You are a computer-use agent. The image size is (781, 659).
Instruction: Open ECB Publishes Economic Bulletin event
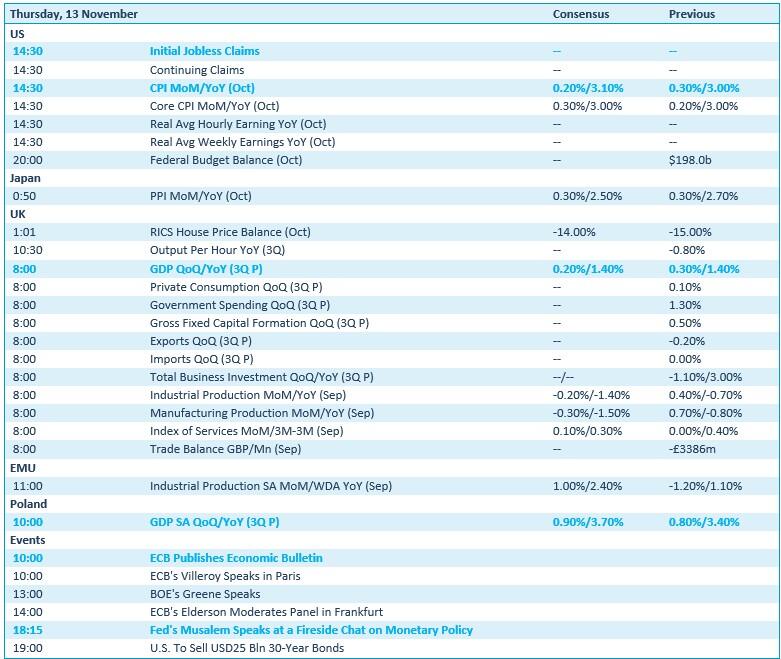coord(236,558)
